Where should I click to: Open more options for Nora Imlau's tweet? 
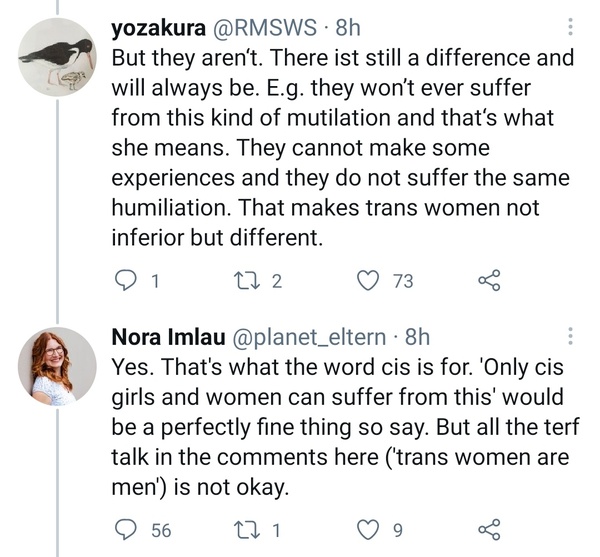click(x=570, y=337)
